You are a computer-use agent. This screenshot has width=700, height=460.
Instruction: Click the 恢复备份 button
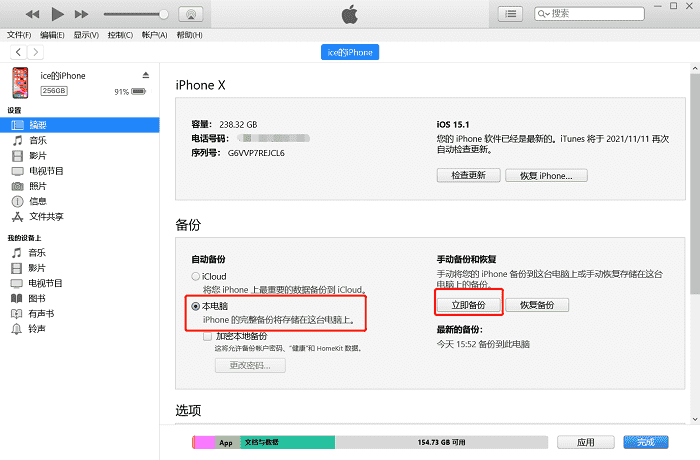pos(537,305)
